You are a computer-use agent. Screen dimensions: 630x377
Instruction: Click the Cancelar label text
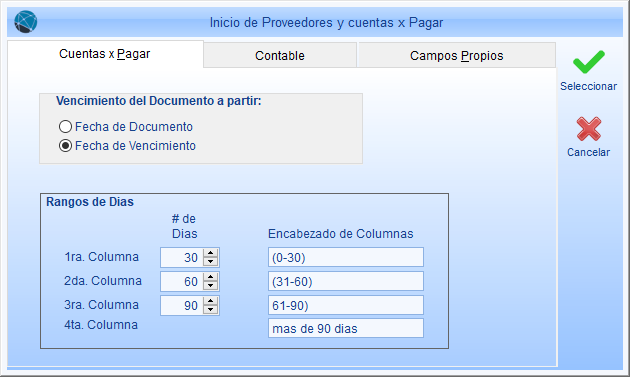tap(588, 152)
